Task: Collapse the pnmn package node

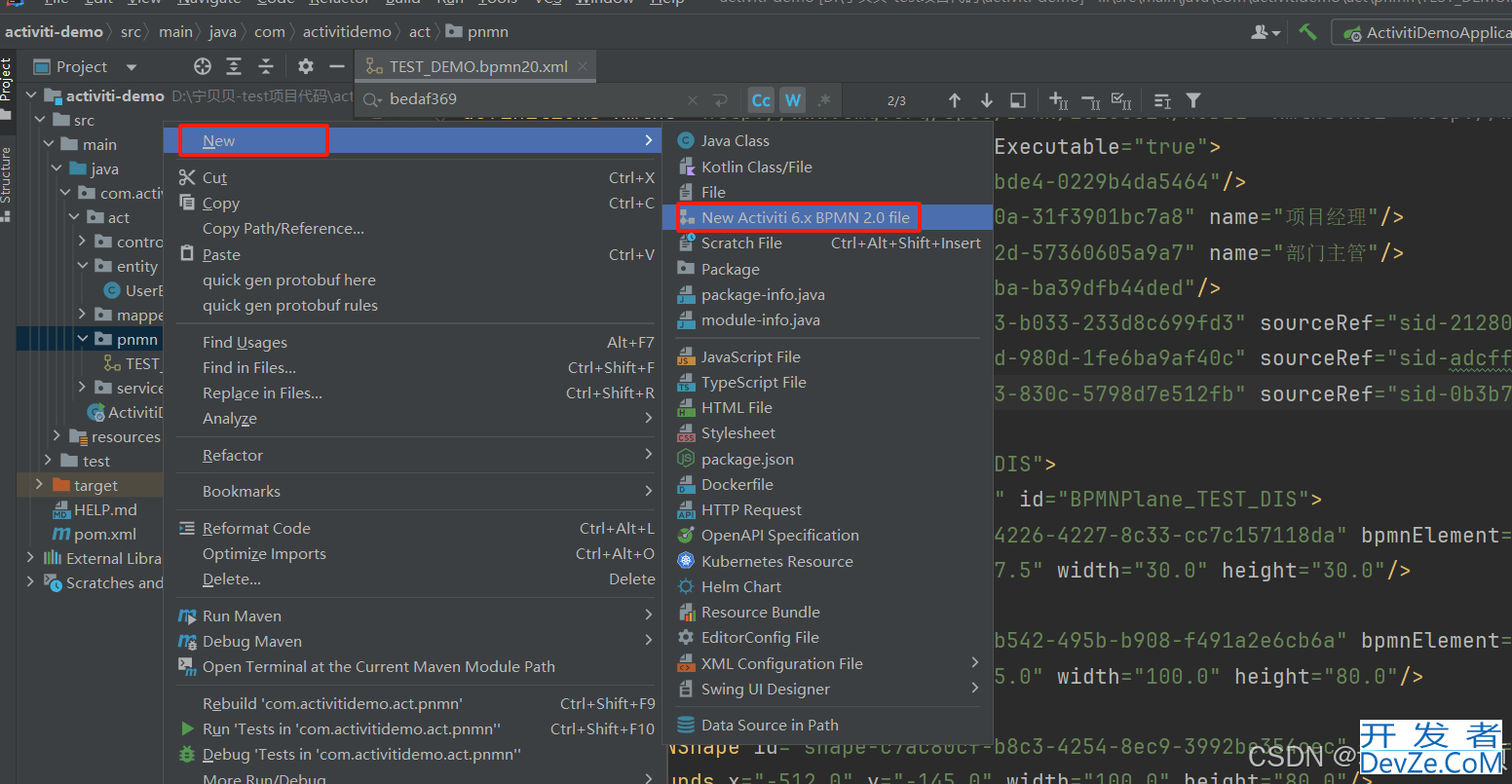Action: 83,339
